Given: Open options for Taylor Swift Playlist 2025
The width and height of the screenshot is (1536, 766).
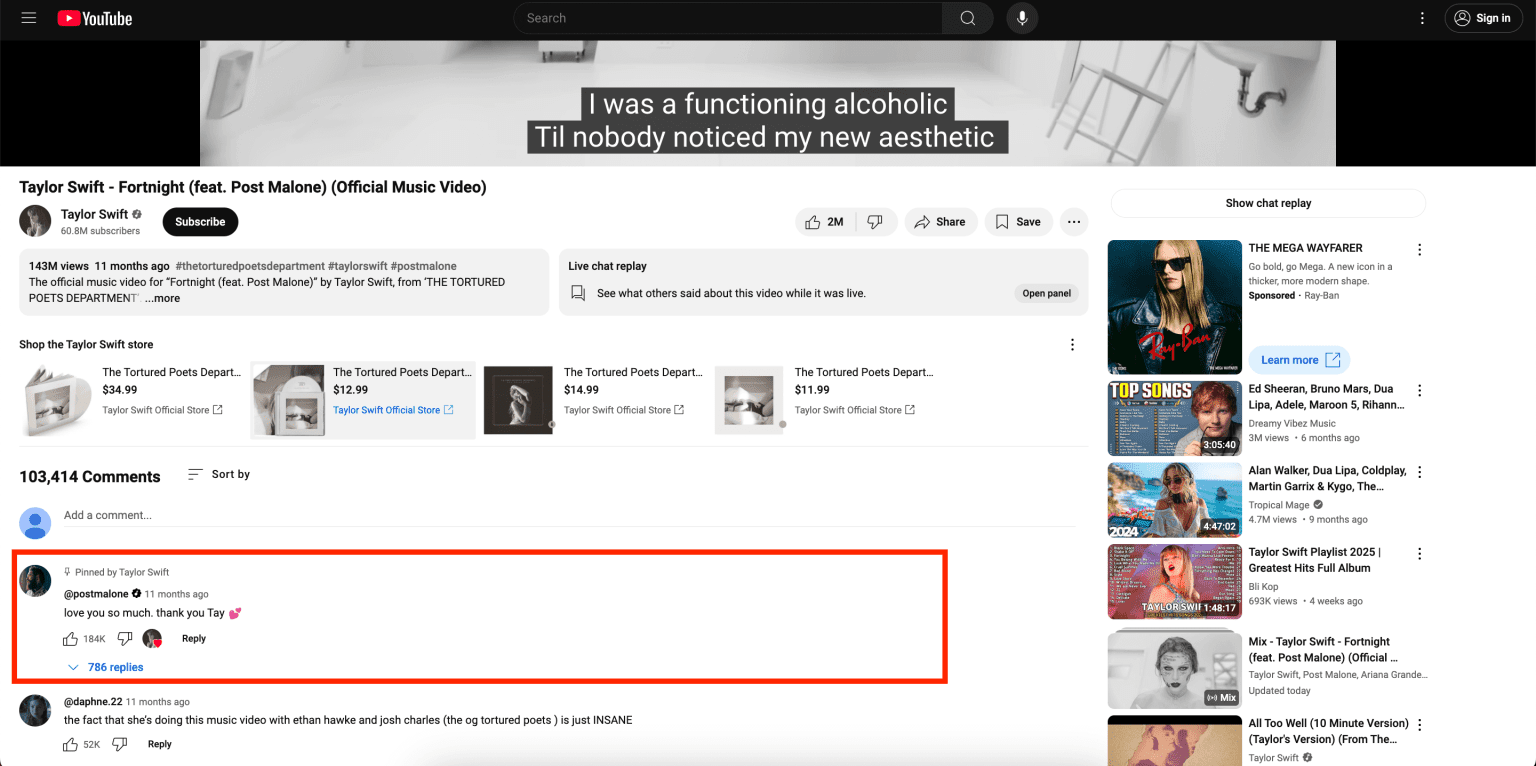Looking at the screenshot, I should 1419,554.
